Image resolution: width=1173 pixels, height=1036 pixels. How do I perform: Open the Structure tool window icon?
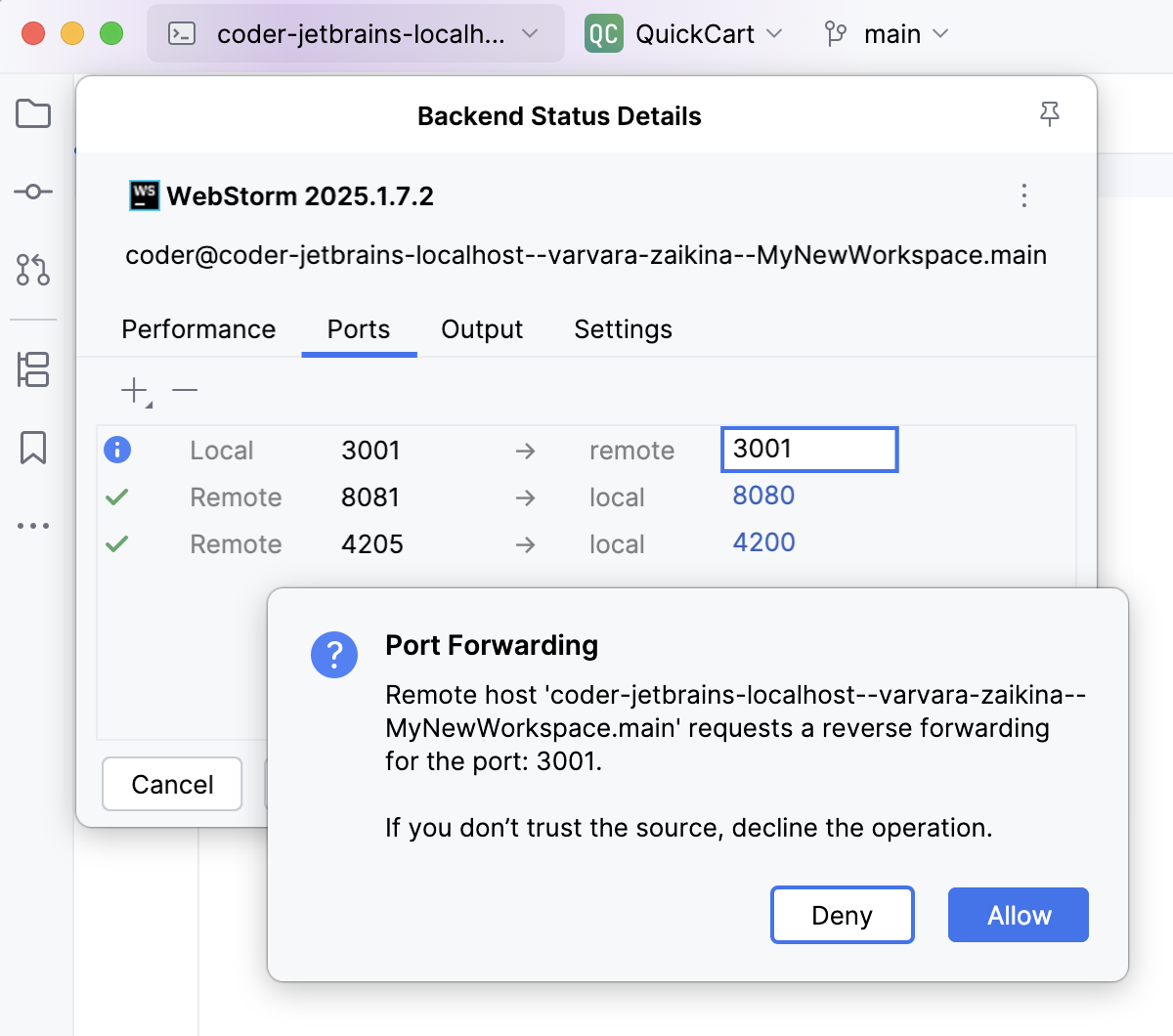[33, 369]
